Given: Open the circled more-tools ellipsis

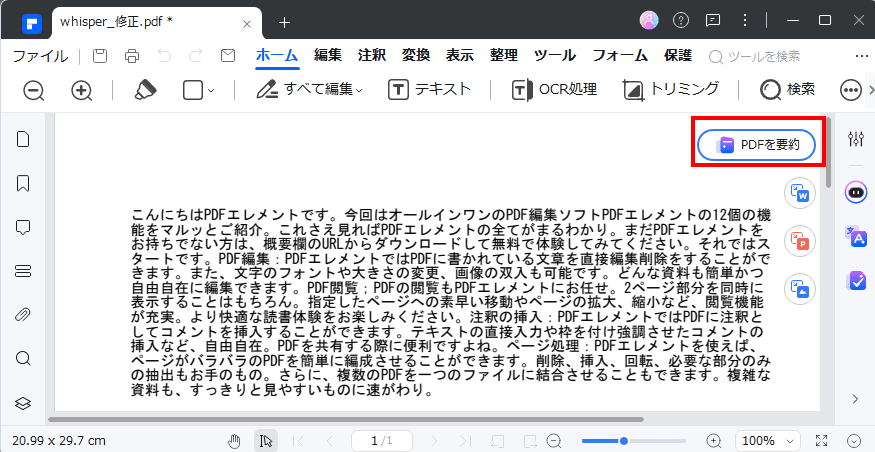Looking at the screenshot, I should click(x=851, y=90).
